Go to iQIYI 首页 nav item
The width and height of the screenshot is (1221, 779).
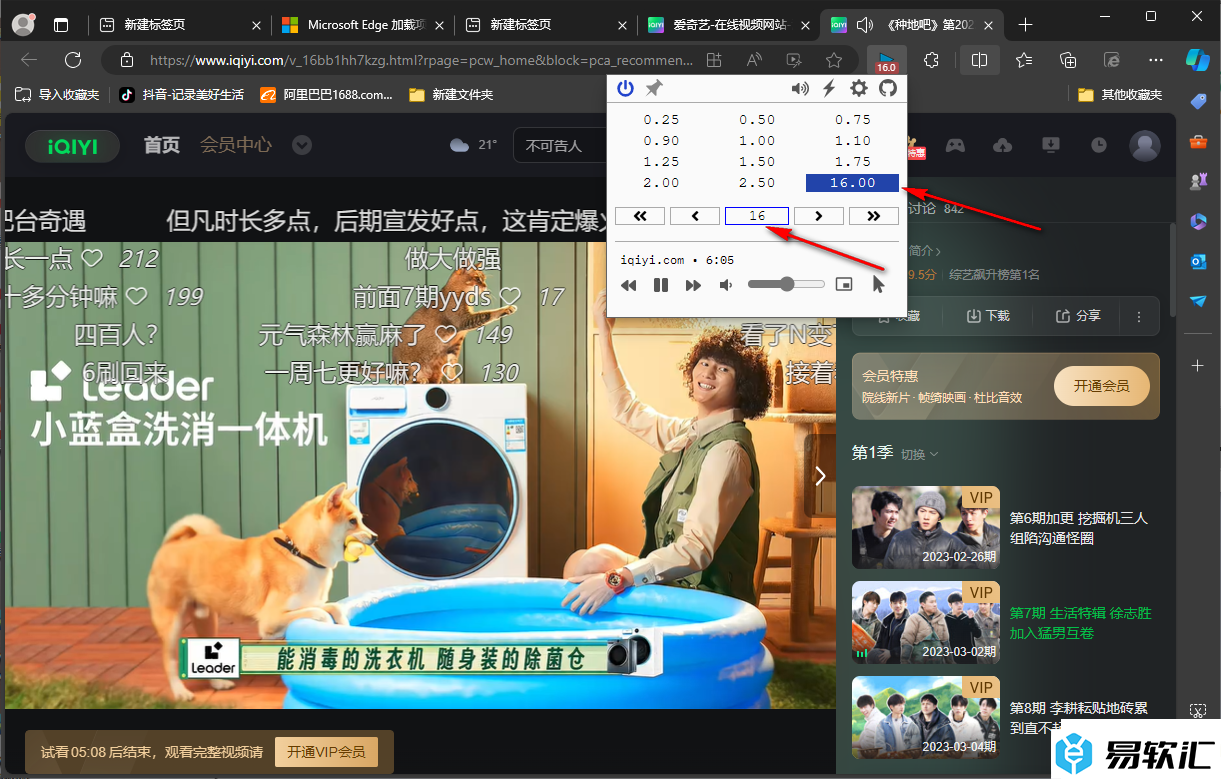[x=162, y=145]
